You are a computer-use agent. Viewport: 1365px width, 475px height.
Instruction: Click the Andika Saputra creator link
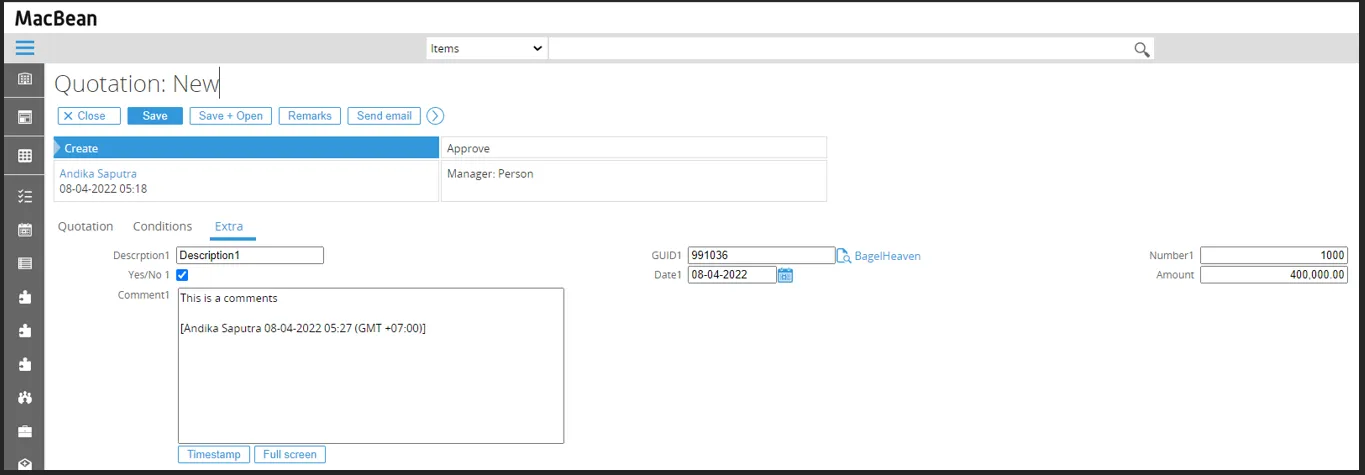click(x=98, y=173)
